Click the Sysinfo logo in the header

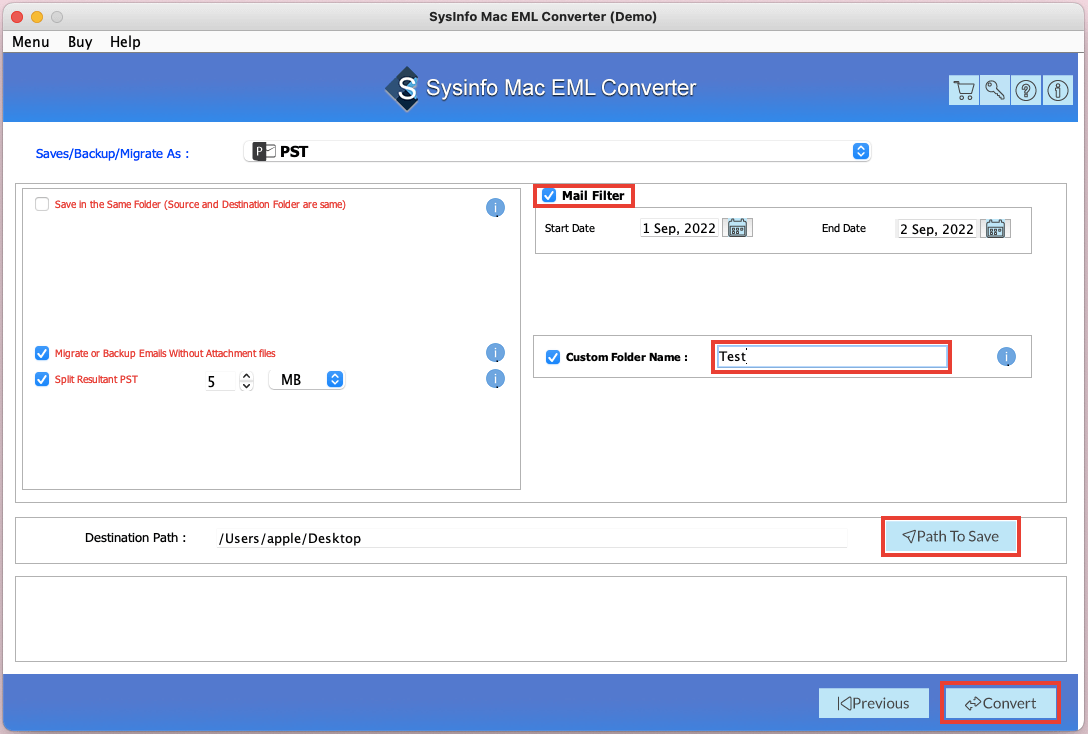pyautogui.click(x=402, y=88)
